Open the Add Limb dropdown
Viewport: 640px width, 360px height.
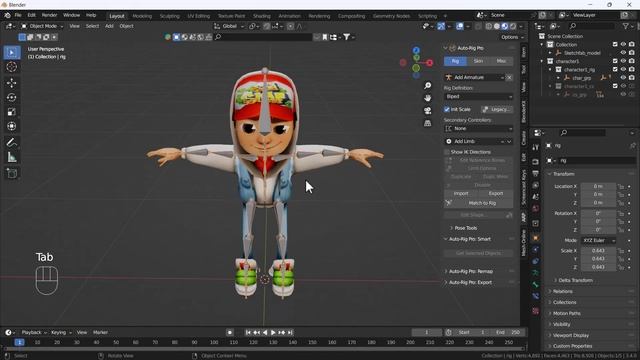[x=478, y=141]
